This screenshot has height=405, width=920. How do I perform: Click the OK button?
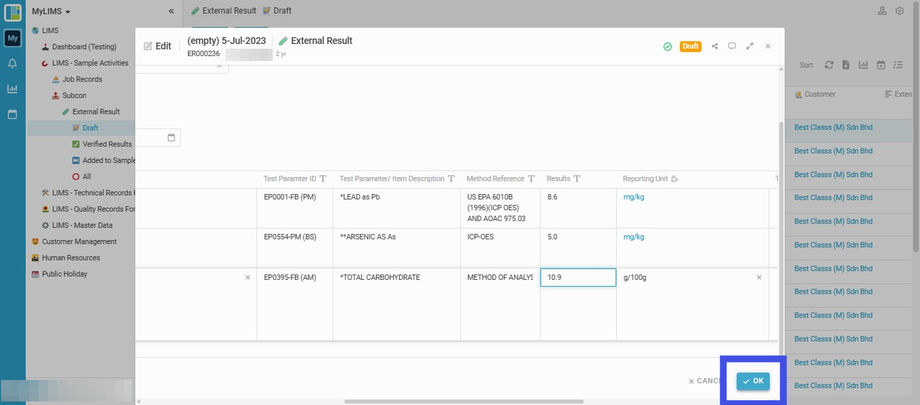753,381
